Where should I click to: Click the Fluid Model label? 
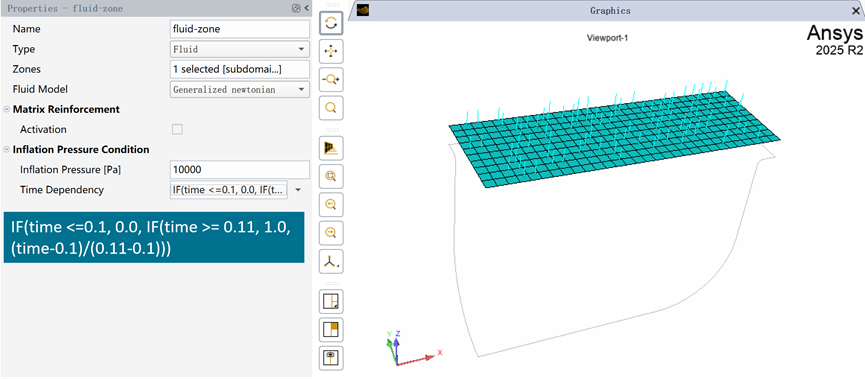(40, 89)
